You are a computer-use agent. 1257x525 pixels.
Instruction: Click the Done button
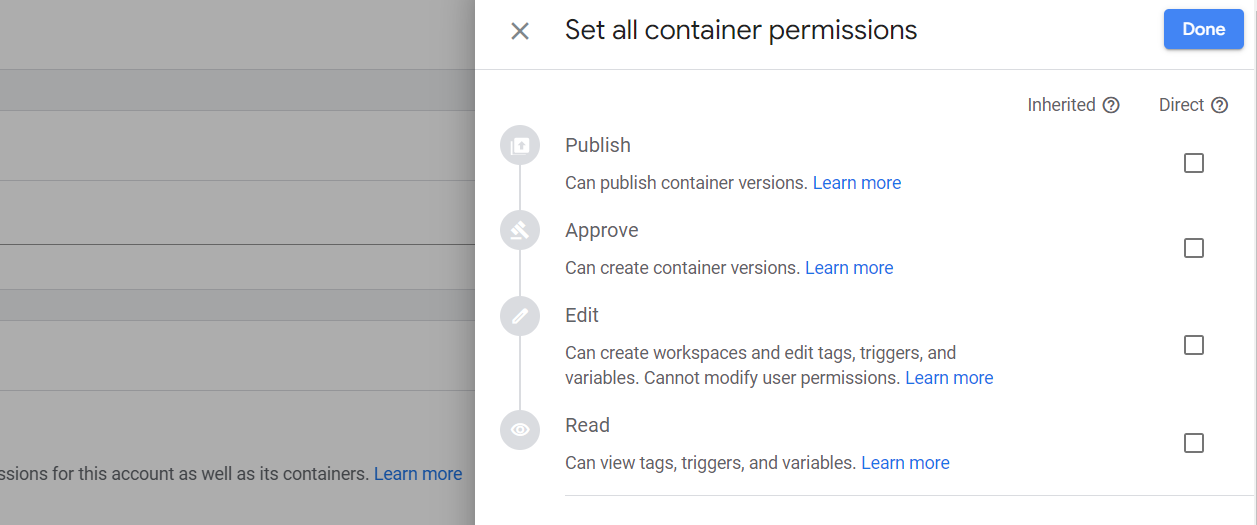tap(1204, 30)
